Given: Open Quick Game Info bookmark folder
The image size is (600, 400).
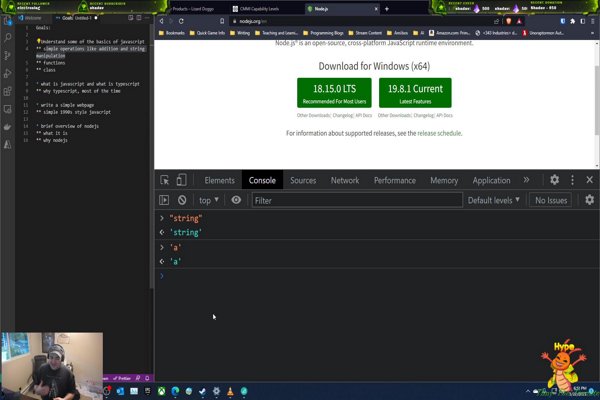Looking at the screenshot, I should [207, 33].
